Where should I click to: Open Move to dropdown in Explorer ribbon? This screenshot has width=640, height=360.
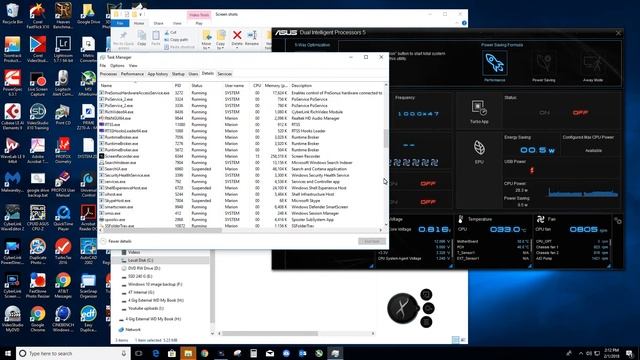click(207, 40)
